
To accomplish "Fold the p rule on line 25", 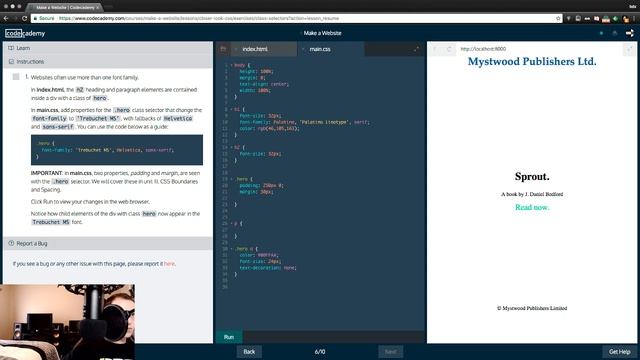I will click(x=231, y=224).
